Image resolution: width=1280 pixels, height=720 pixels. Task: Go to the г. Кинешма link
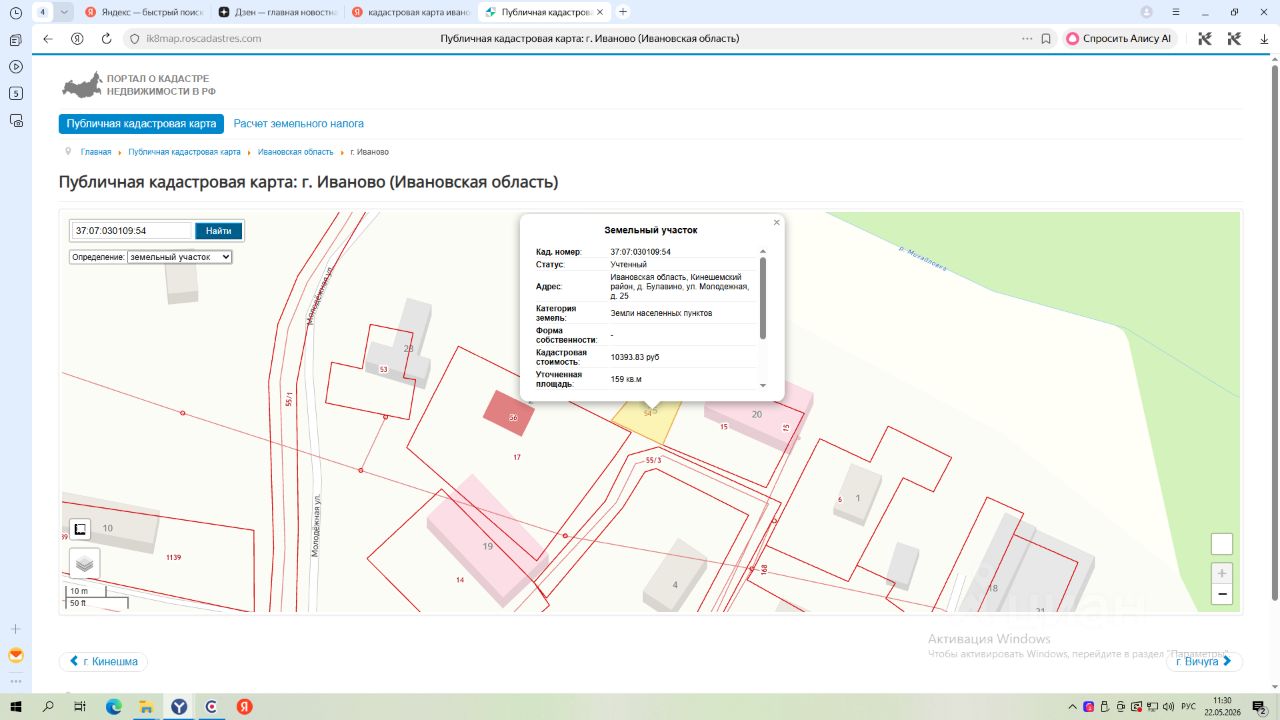coord(103,662)
